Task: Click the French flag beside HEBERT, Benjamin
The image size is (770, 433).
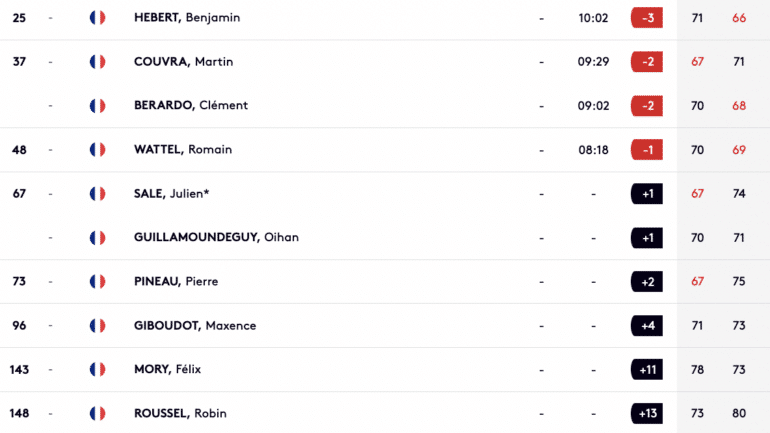Action: tap(97, 18)
